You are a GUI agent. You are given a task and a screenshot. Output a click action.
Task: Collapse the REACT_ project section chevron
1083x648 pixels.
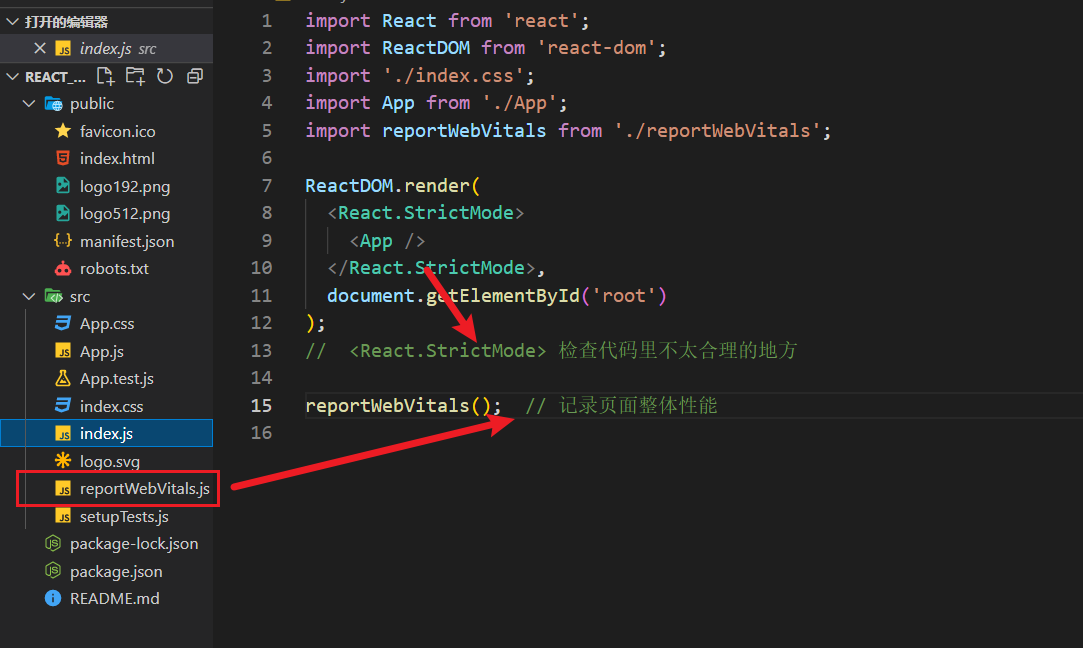(12, 76)
